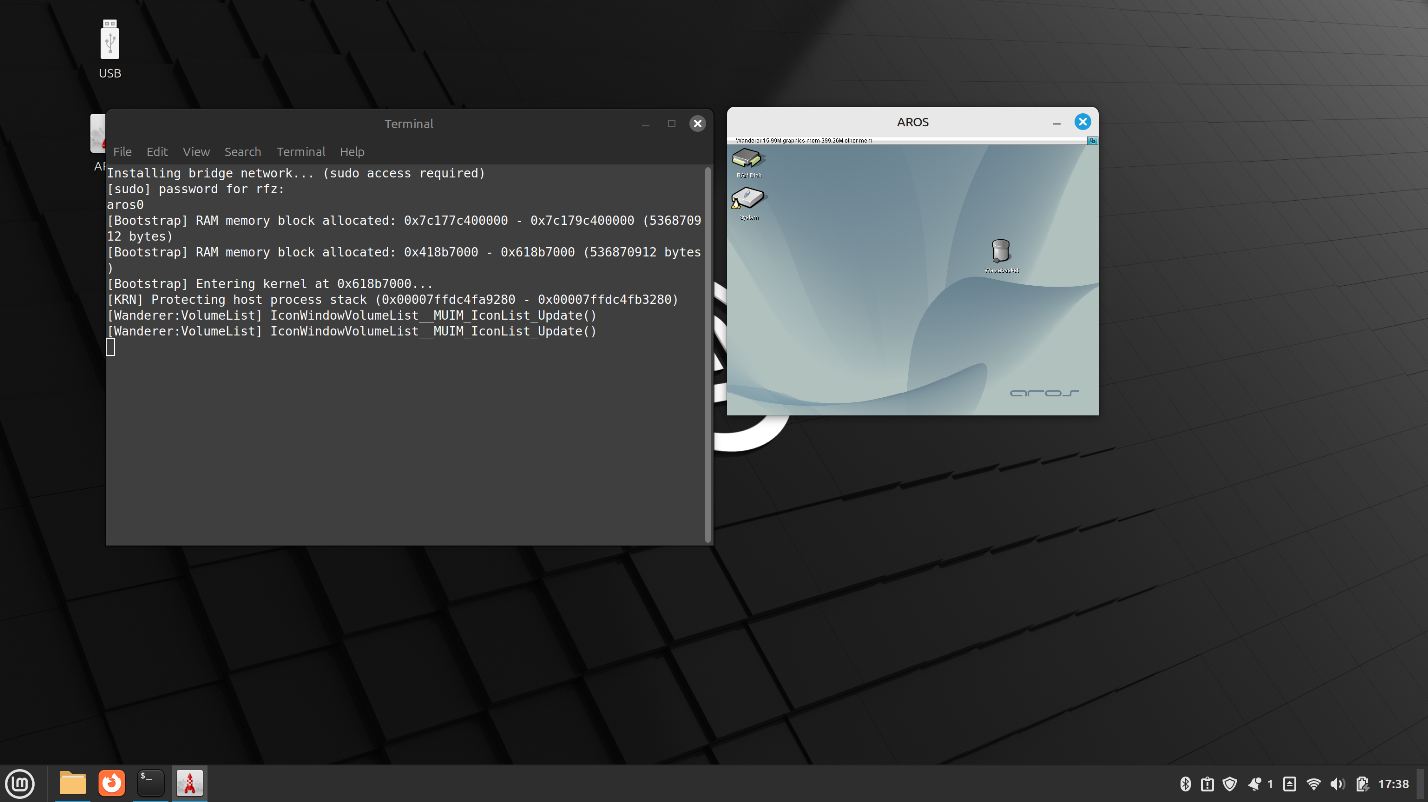Open the Terminal Edit menu
This screenshot has height=802, width=1428.
tap(157, 152)
